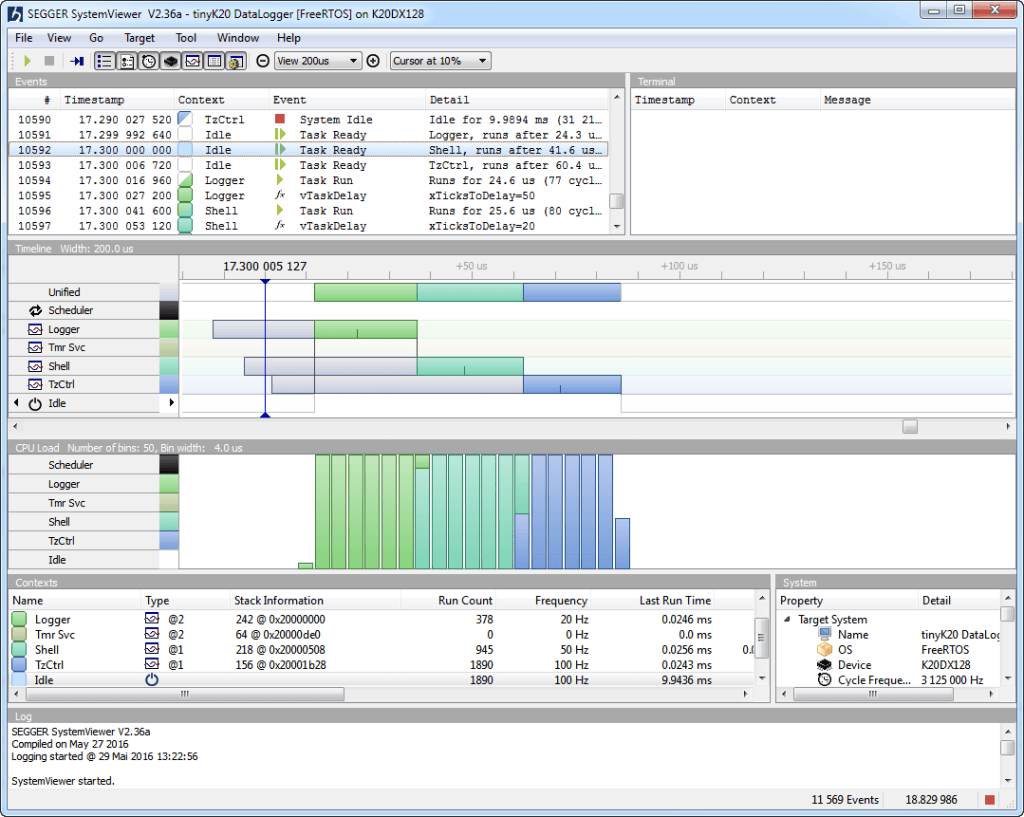Select event row 10594 Task Run
The image size is (1024, 817).
(x=308, y=180)
